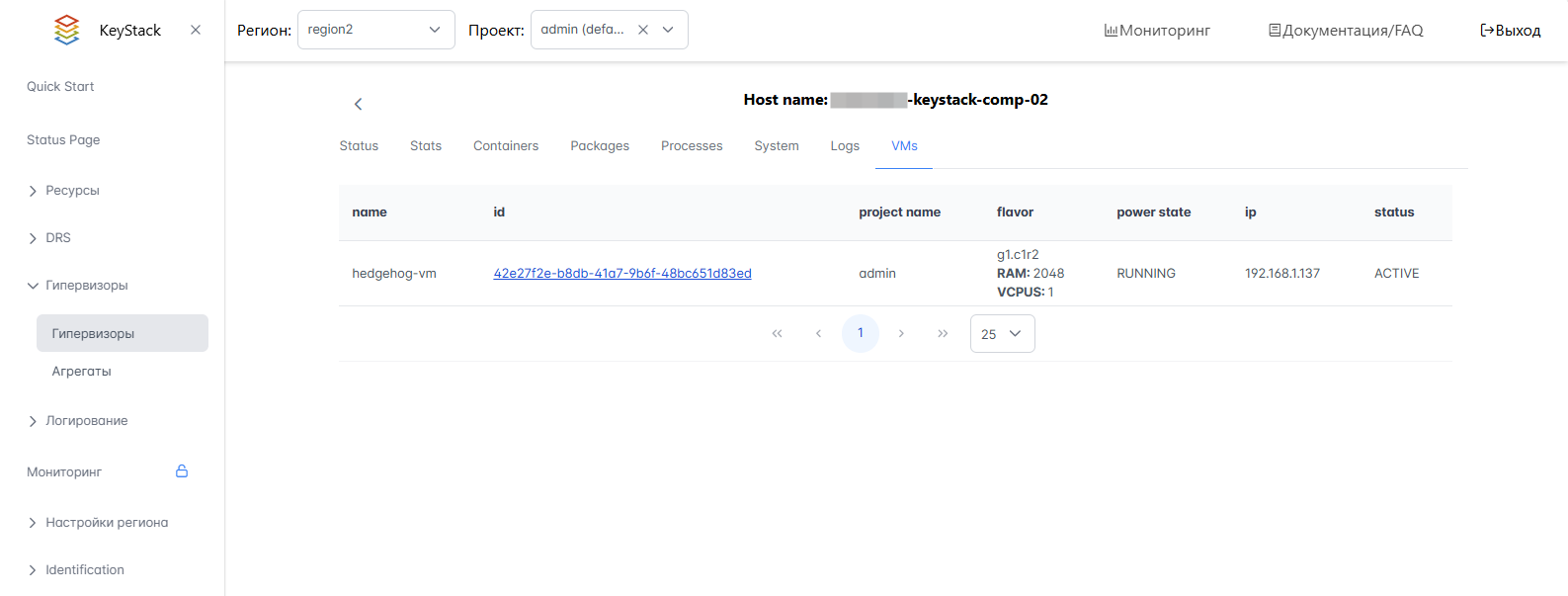The height and width of the screenshot is (596, 1568).
Task: Go to previous page in pagination
Action: coord(818,334)
